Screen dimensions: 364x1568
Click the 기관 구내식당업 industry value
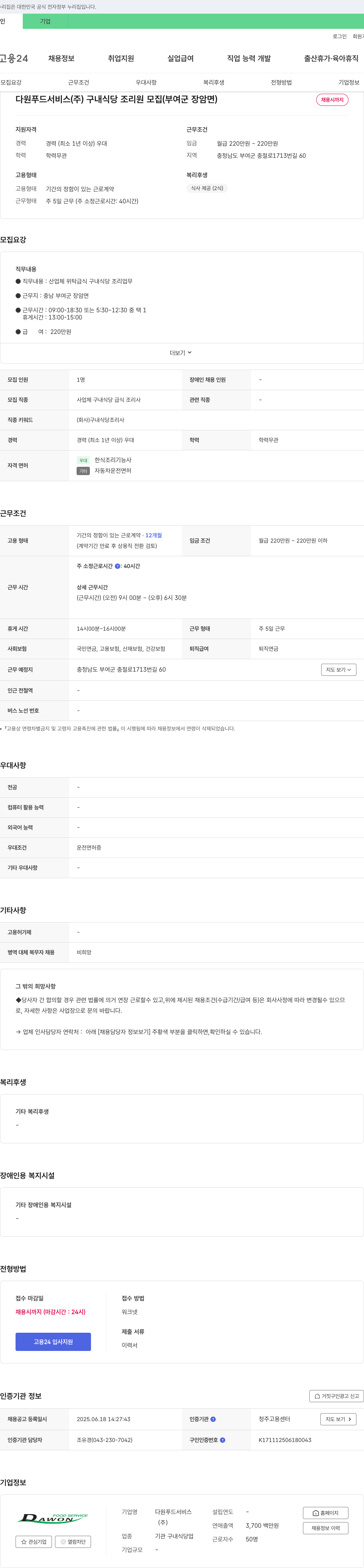[174, 1536]
